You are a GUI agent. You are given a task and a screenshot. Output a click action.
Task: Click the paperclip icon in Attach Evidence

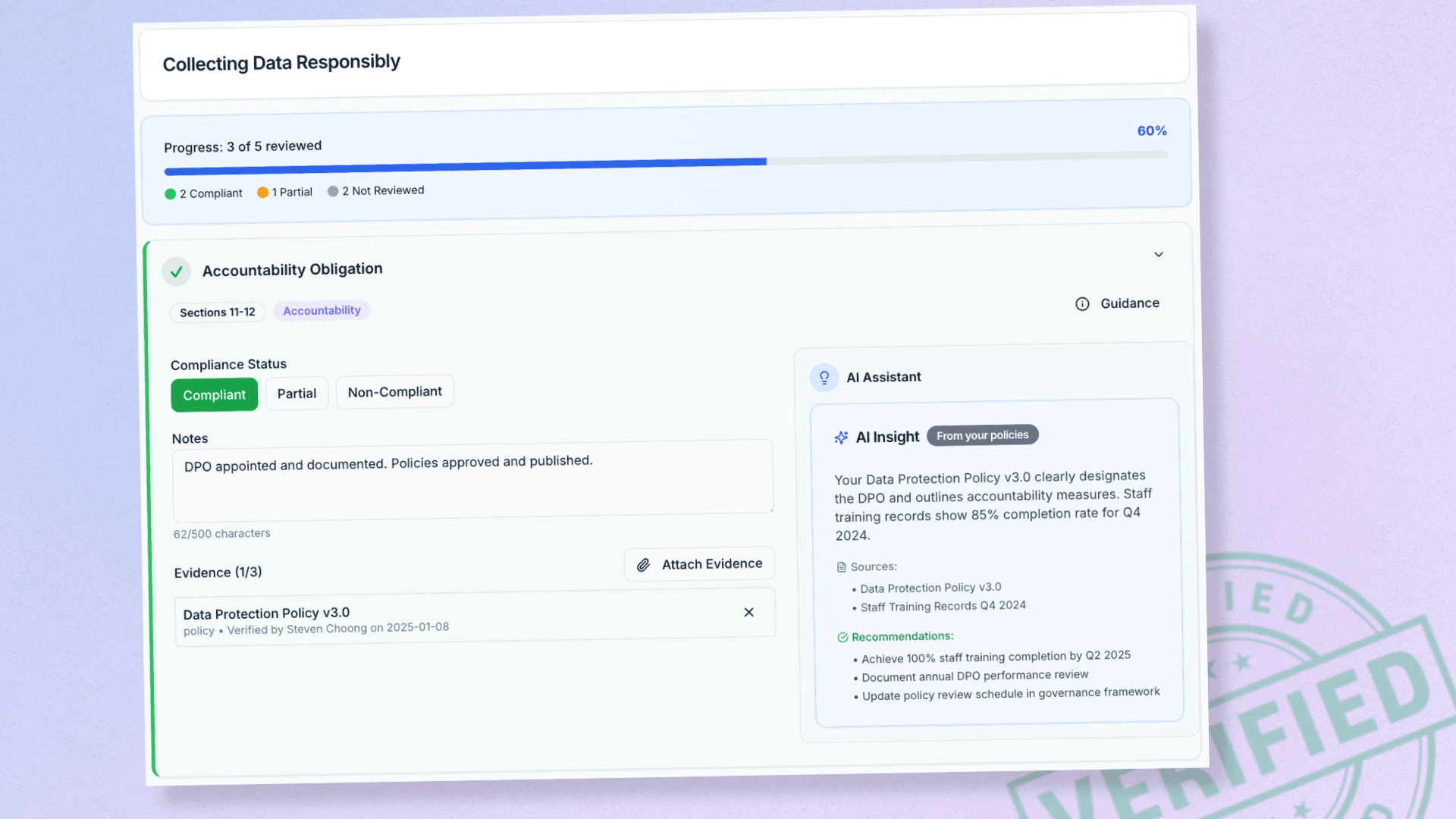(x=643, y=565)
